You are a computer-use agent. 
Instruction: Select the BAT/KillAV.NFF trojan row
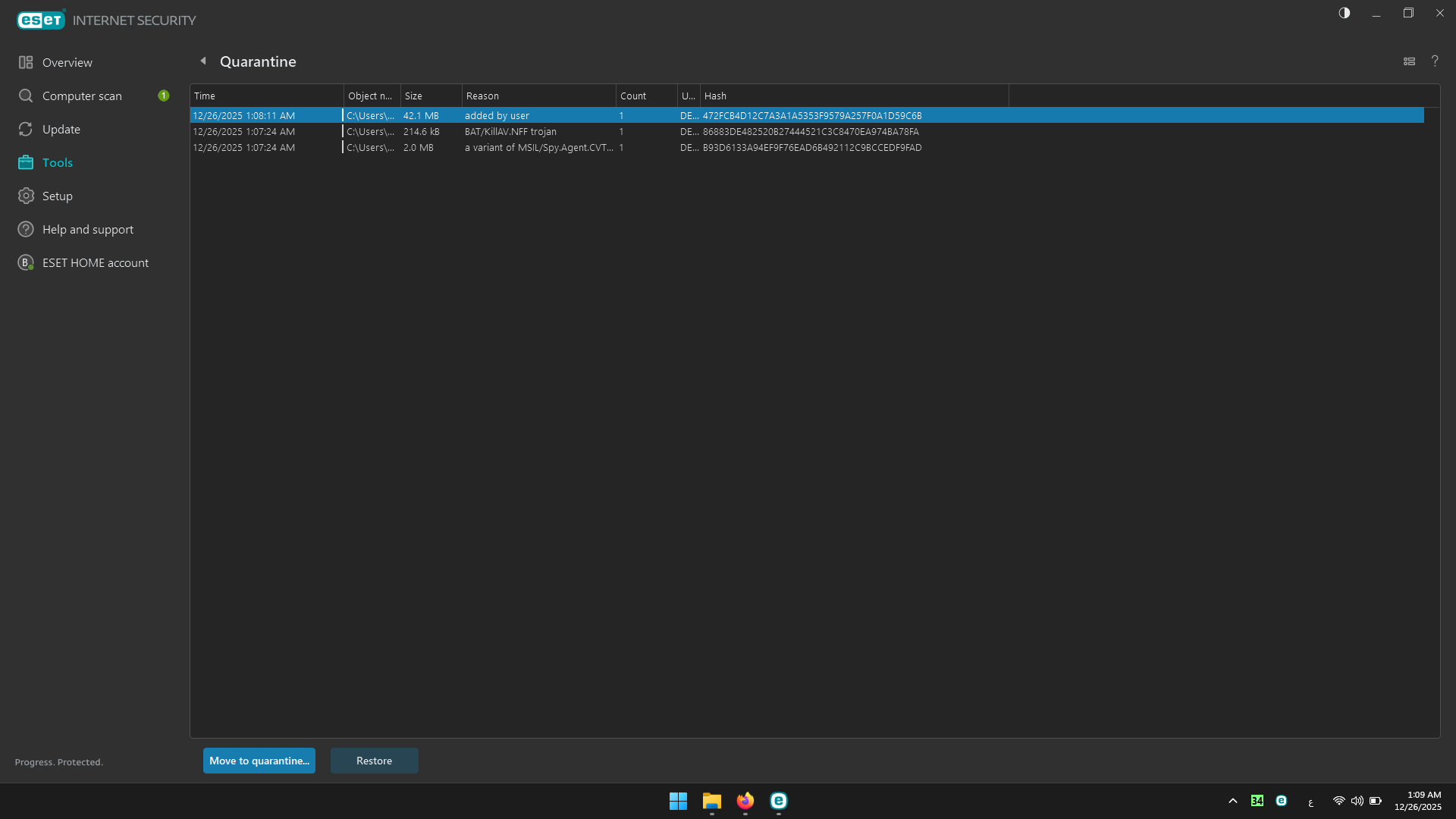coord(510,132)
